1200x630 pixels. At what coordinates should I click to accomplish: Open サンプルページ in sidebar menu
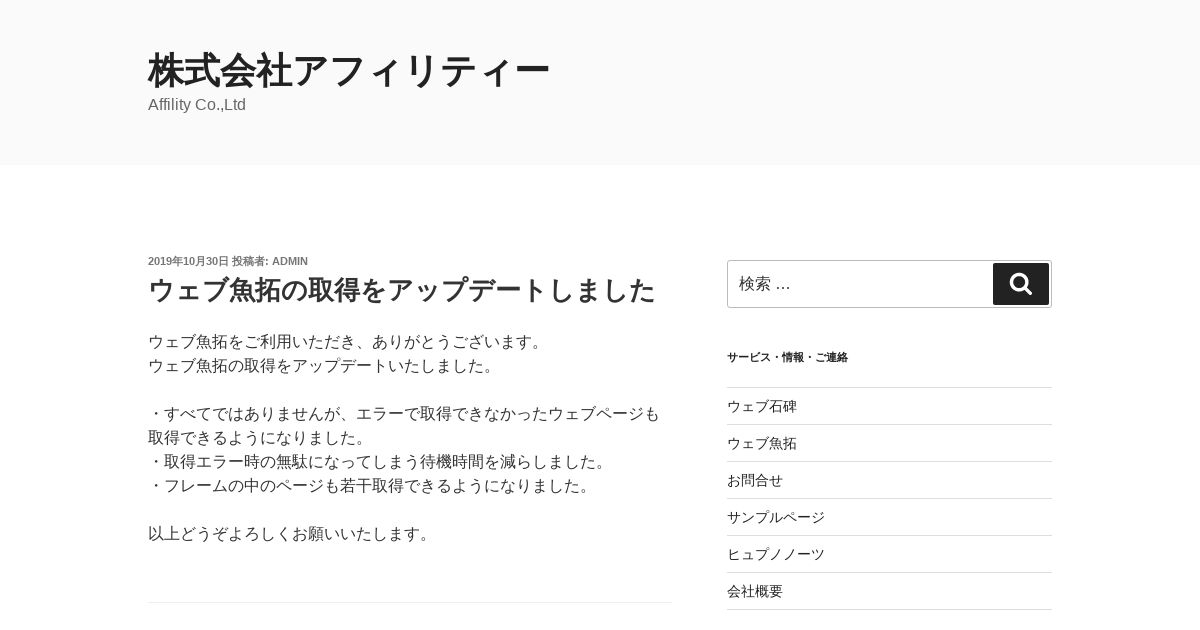776,517
